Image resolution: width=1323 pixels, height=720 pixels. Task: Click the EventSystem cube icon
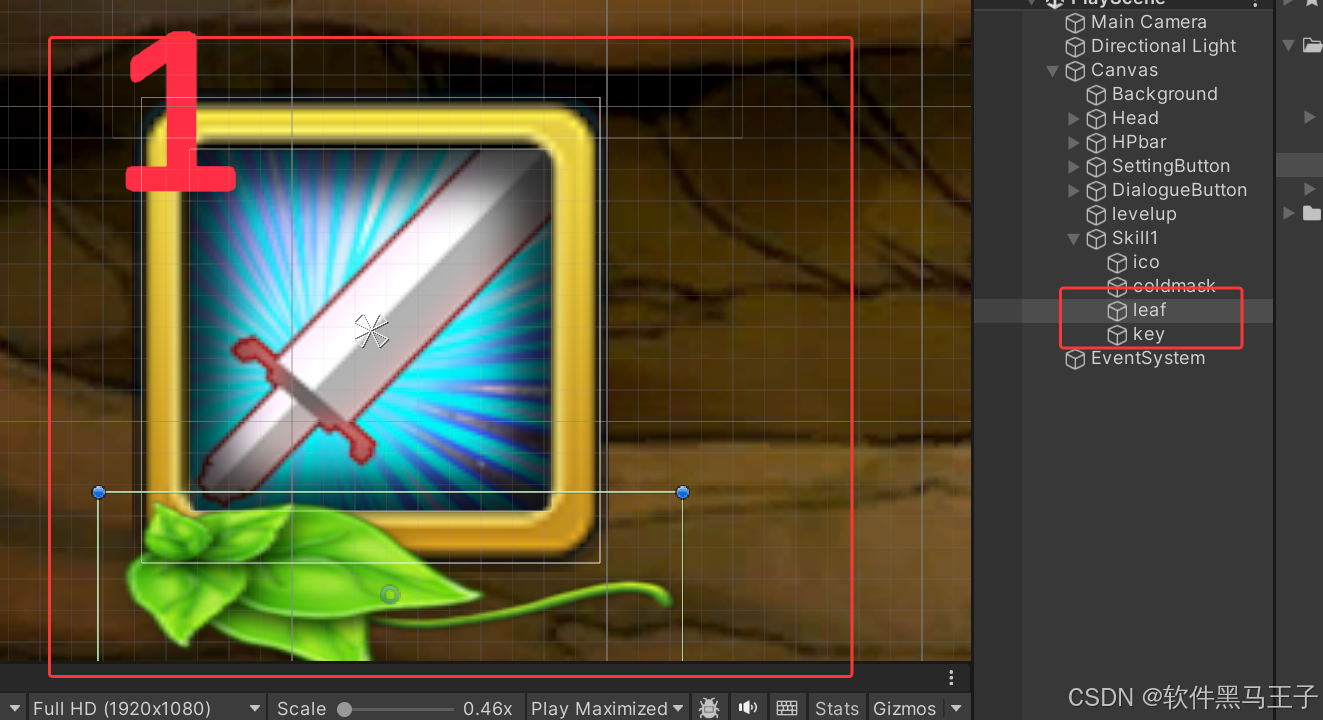tap(1075, 358)
